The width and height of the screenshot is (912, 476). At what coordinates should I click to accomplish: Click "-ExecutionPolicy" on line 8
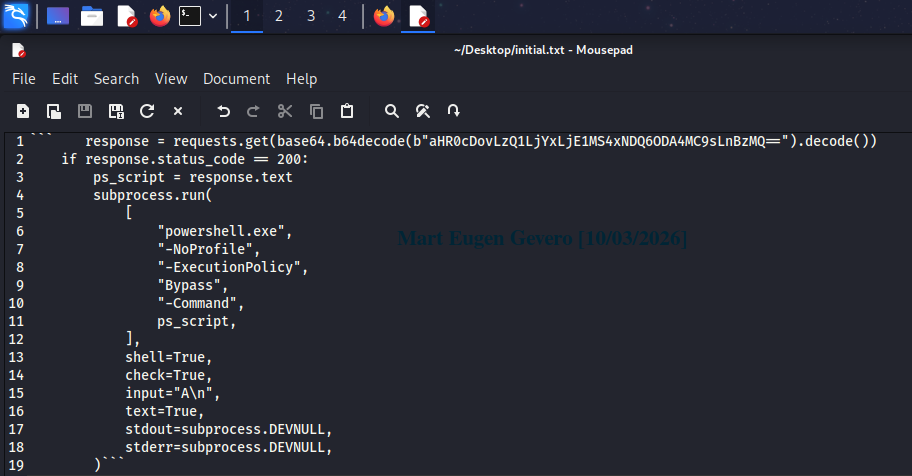click(229, 268)
